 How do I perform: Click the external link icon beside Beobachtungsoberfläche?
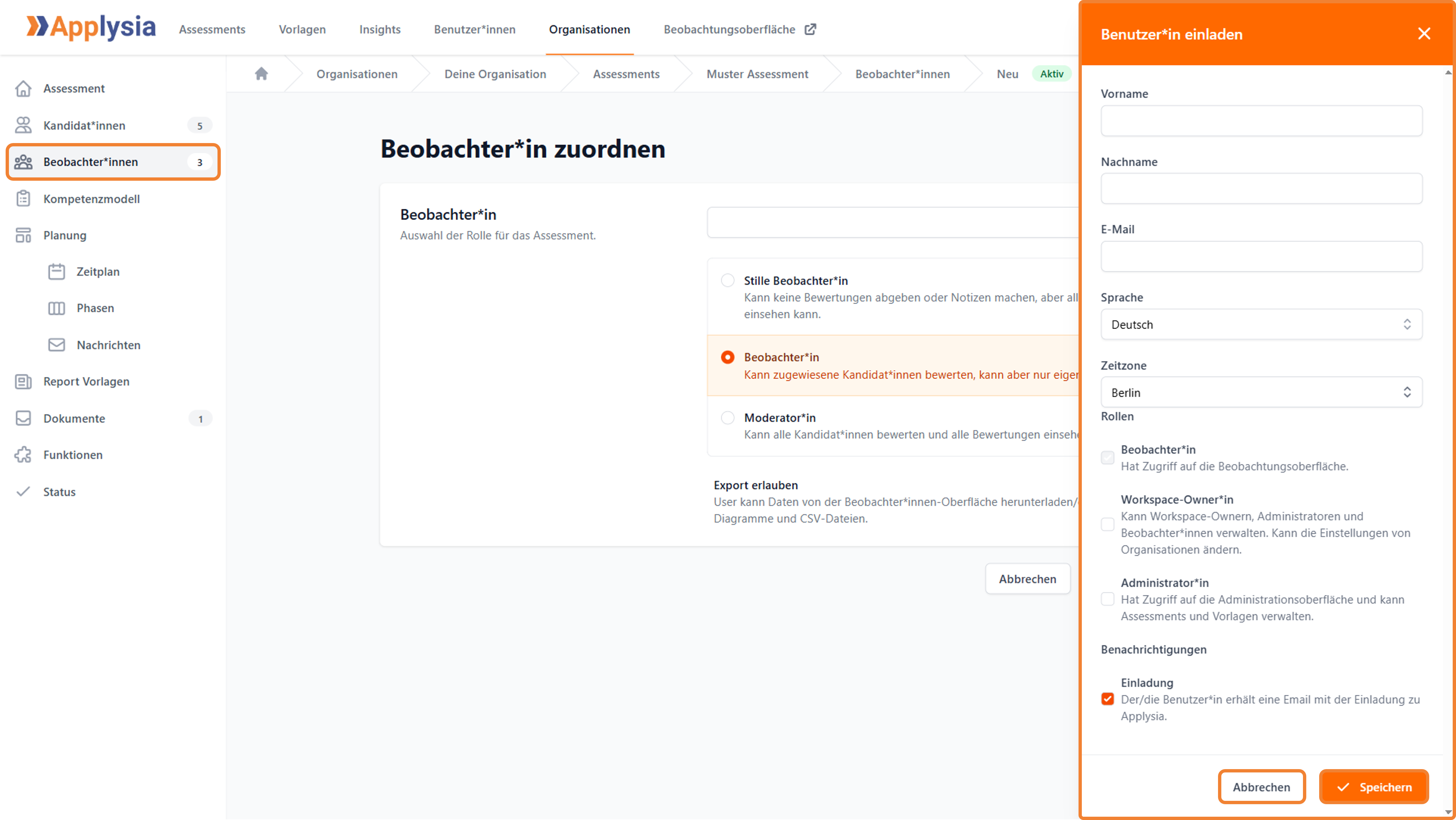[x=810, y=29]
